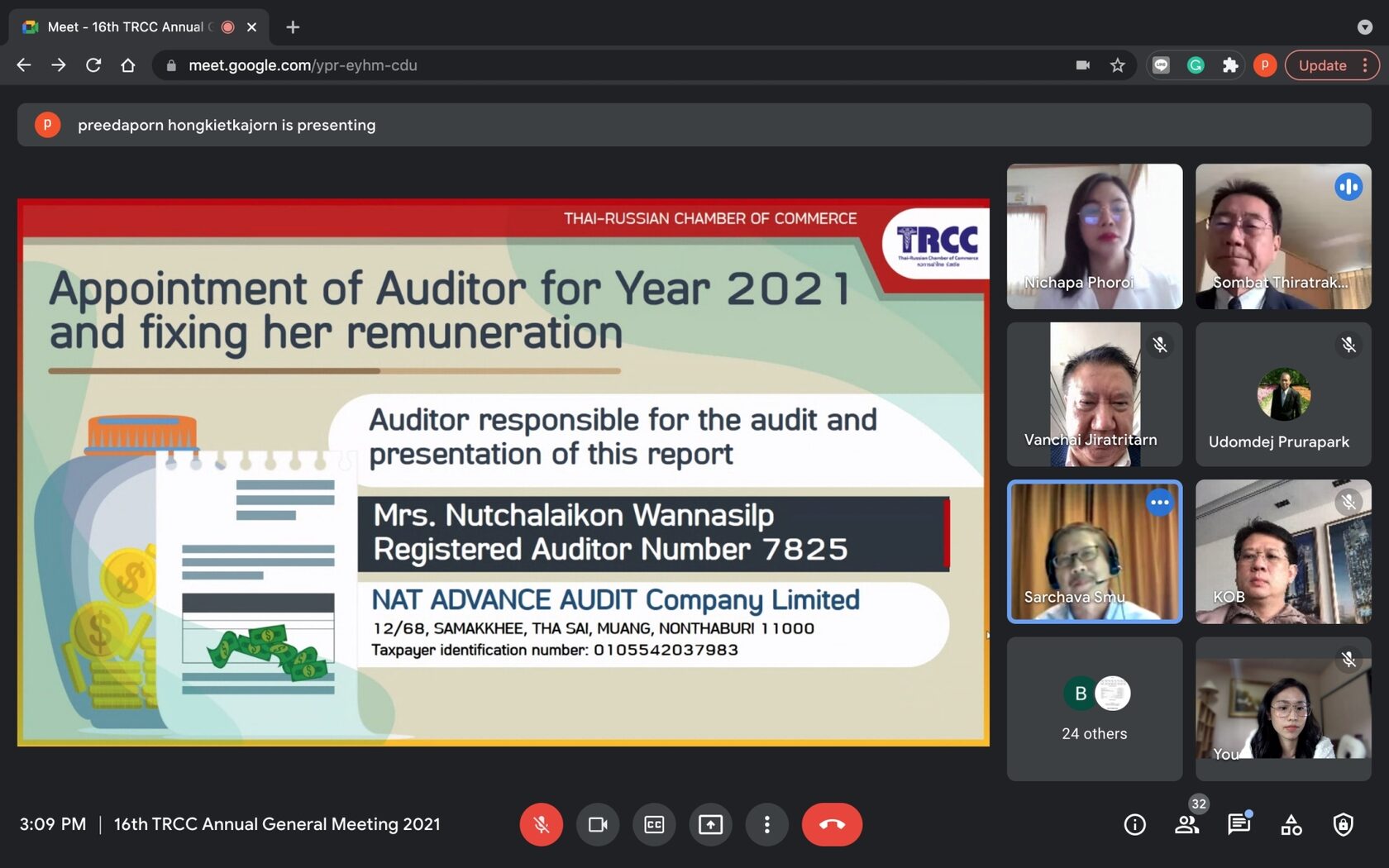Screen dimensions: 1389x868
Task: Click the Update button in Chrome
Action: pos(1331,65)
